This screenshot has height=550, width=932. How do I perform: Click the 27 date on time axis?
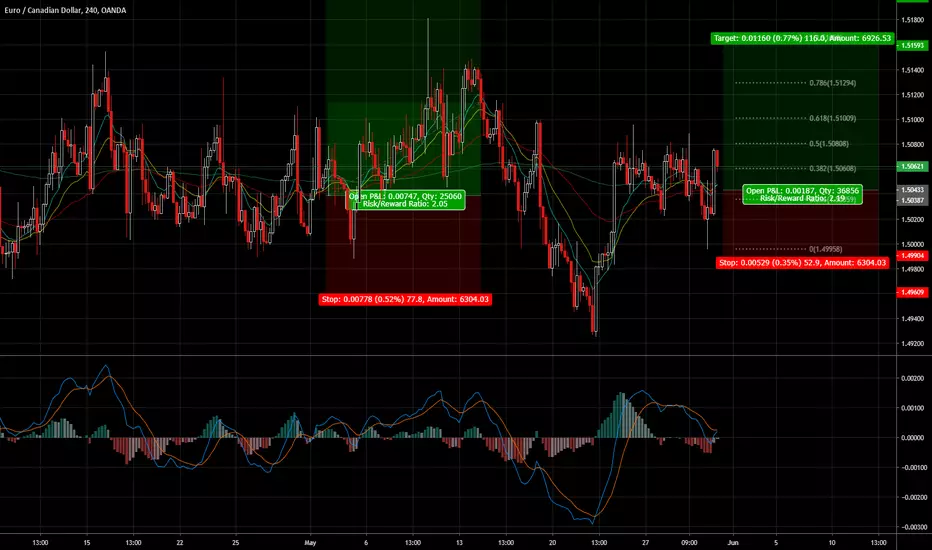(x=646, y=542)
